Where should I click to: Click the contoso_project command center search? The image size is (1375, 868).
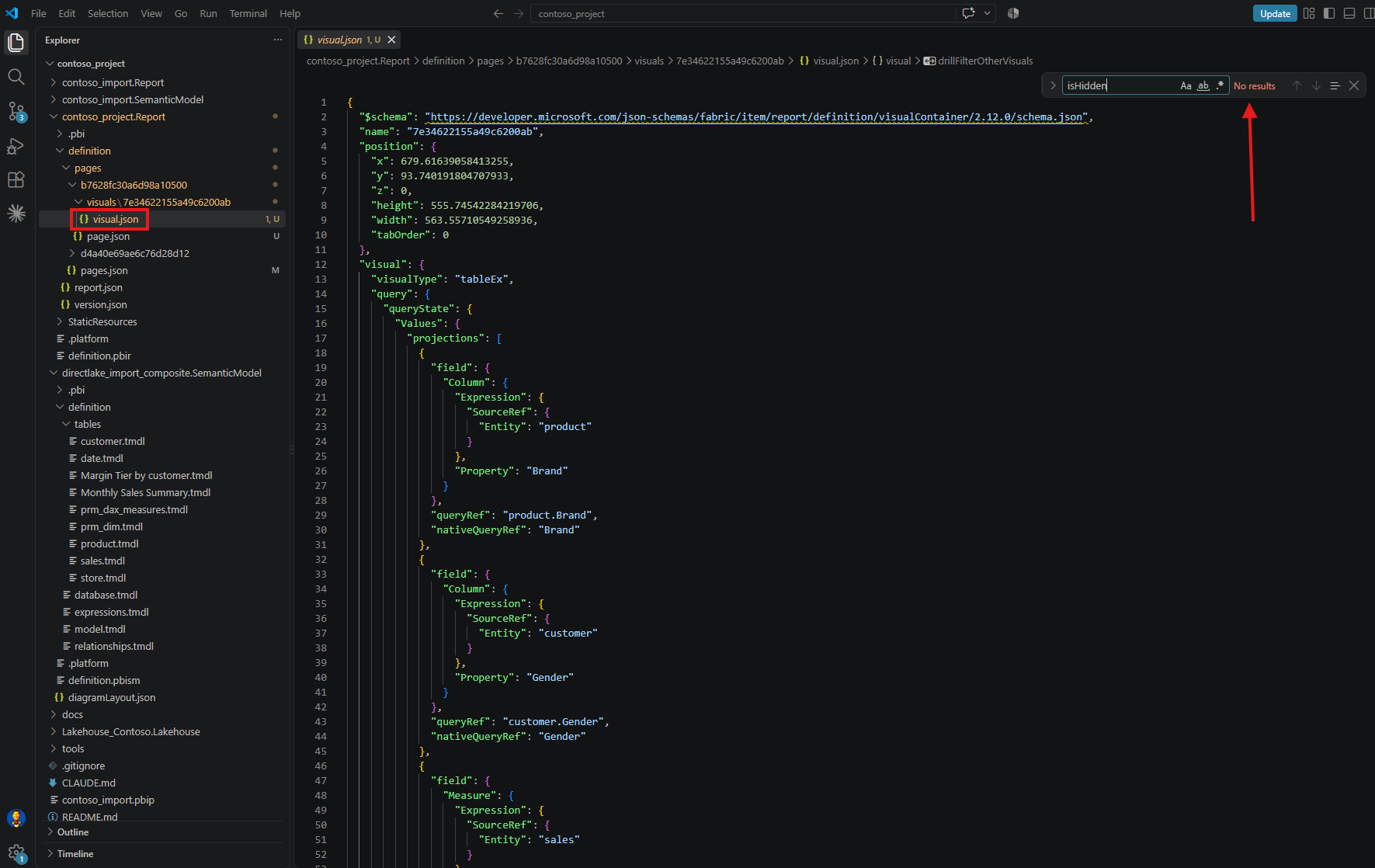[743, 13]
